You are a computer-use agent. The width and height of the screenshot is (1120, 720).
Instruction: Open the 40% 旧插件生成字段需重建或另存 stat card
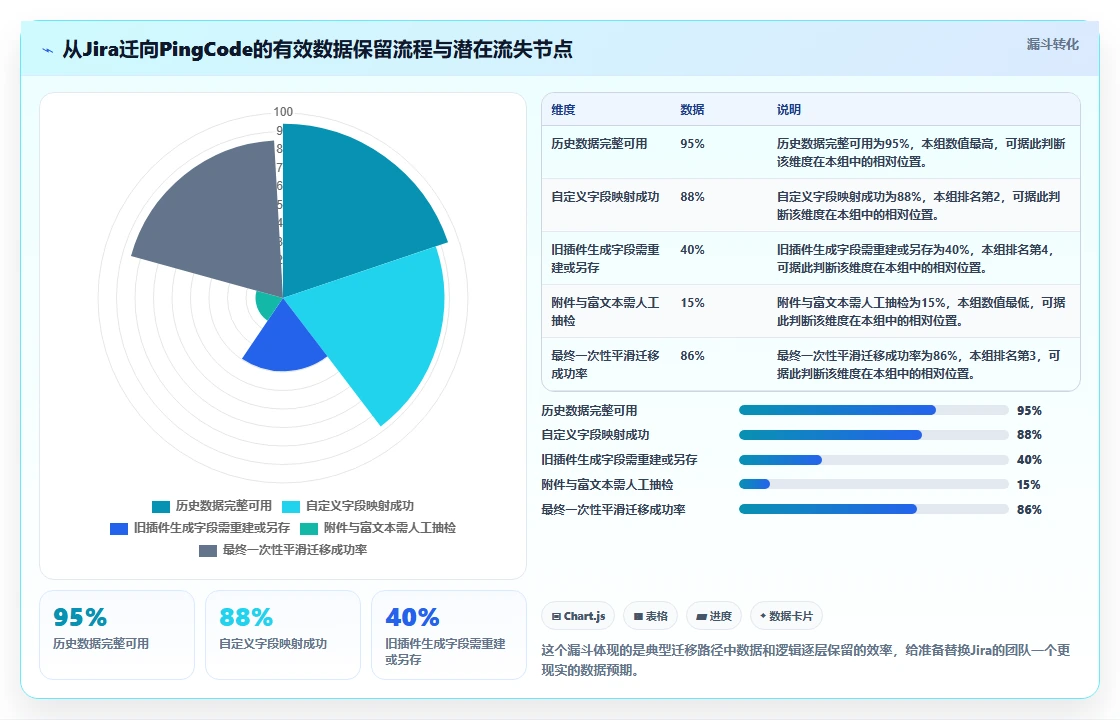point(449,635)
